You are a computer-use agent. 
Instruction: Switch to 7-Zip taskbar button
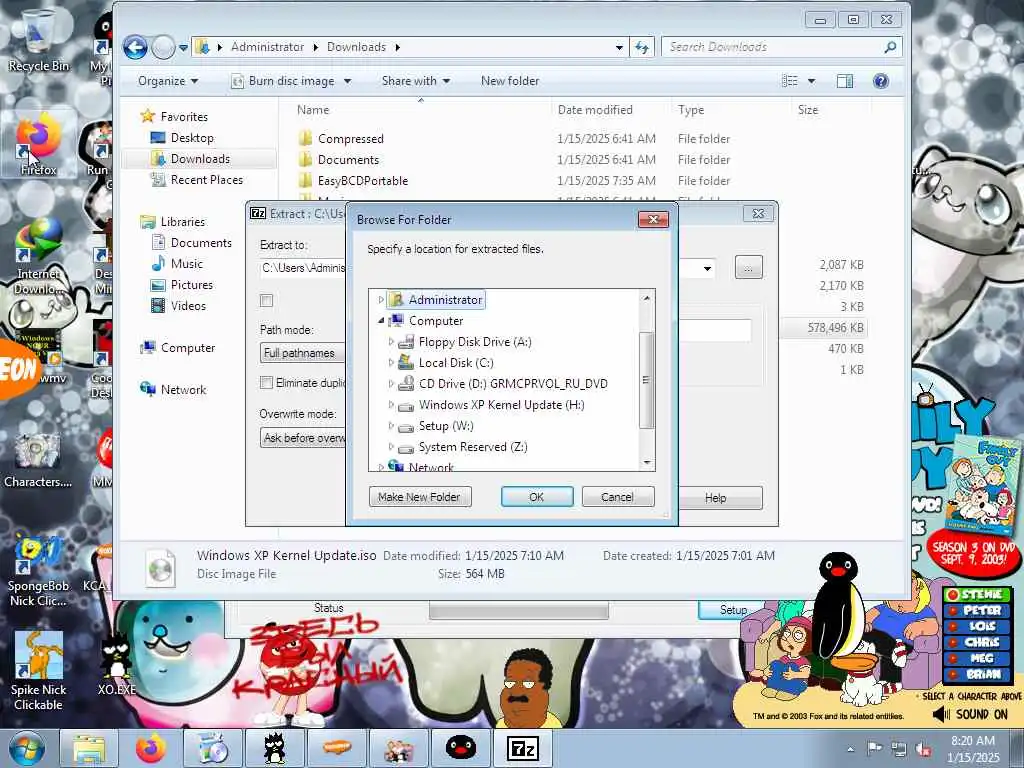pos(522,748)
